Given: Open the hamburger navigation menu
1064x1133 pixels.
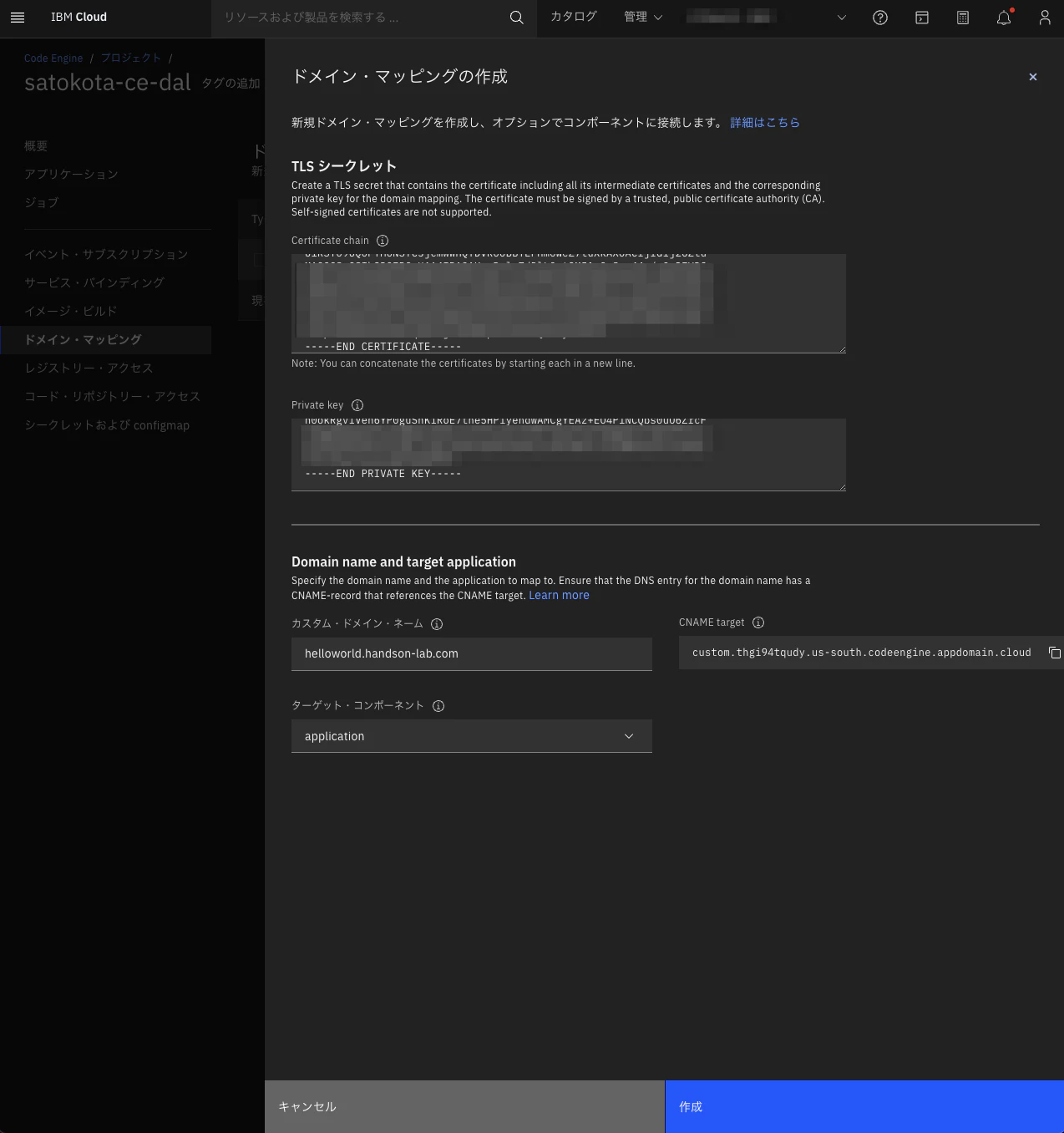Looking at the screenshot, I should 18,18.
